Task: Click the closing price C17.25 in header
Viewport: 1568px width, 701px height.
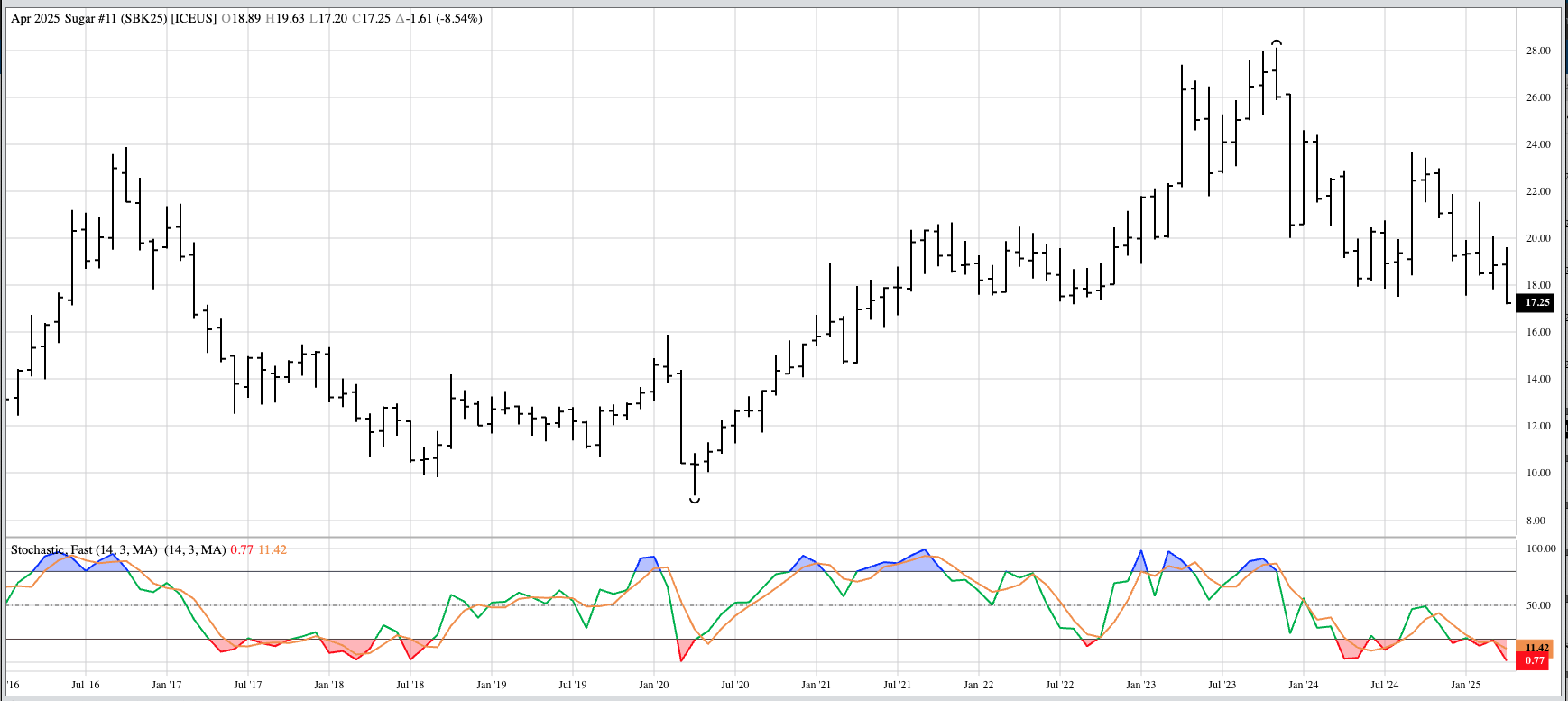Action: (x=370, y=18)
